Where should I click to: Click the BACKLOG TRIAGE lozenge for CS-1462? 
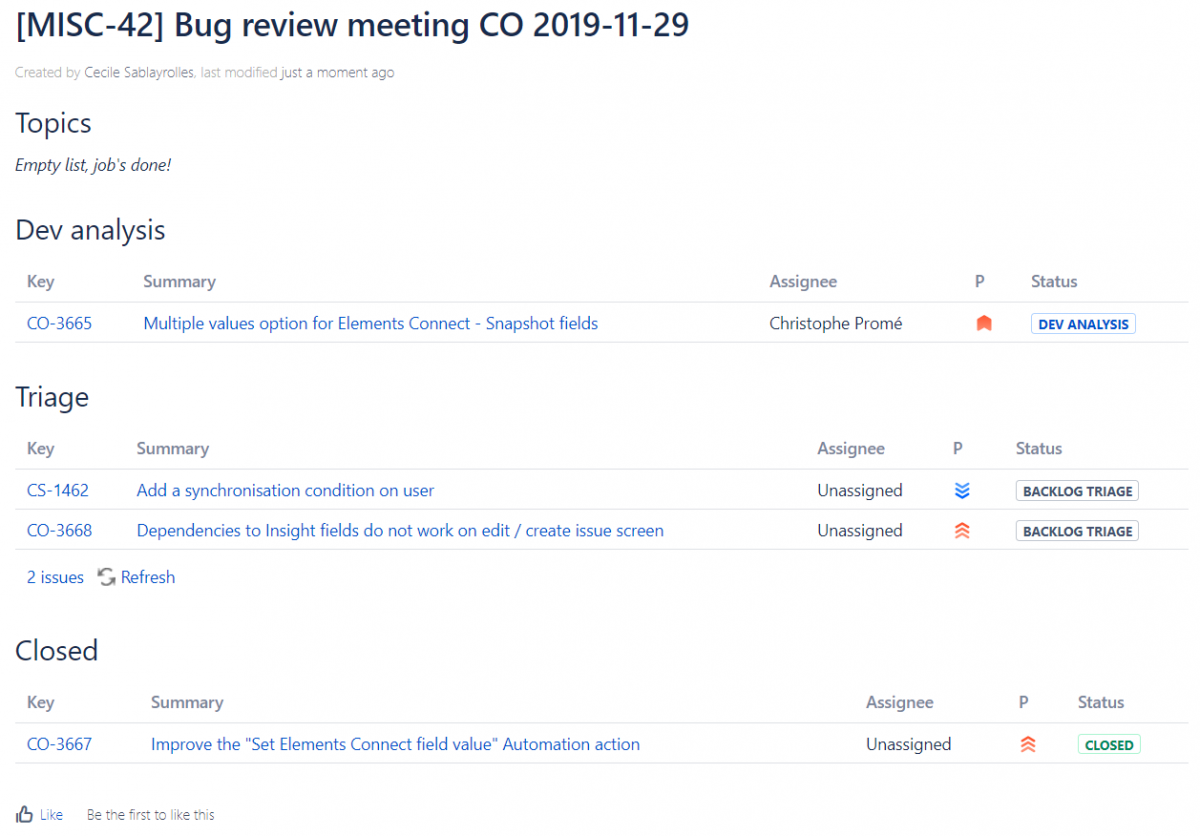click(1077, 490)
